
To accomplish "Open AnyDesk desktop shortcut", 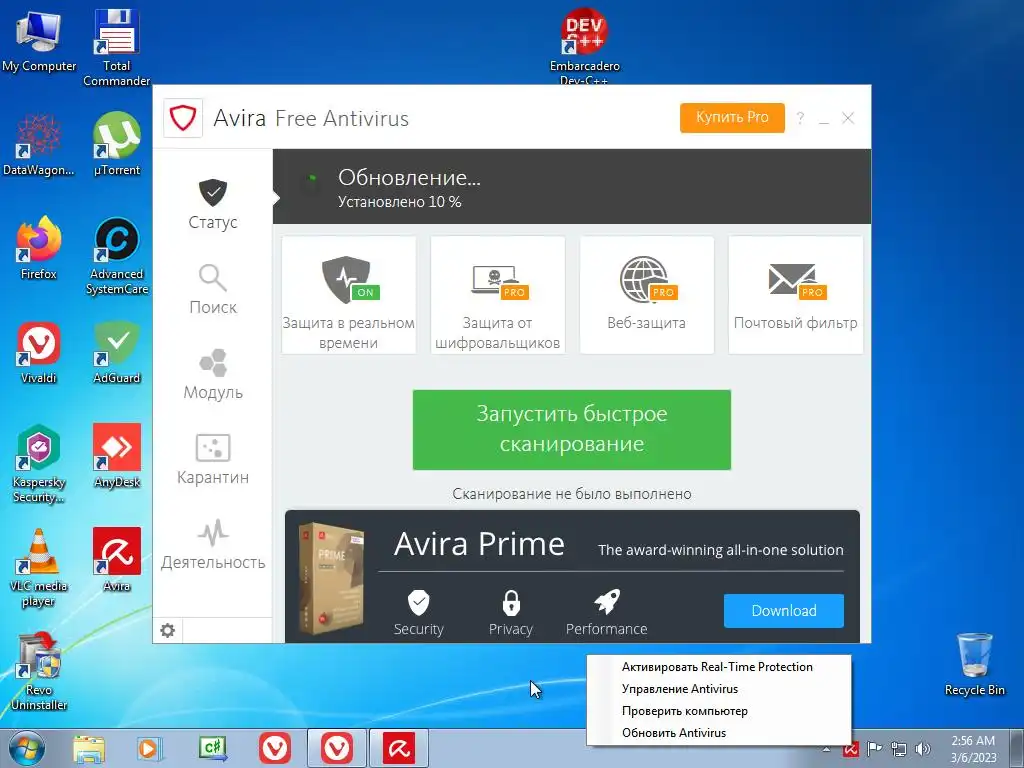I will pyautogui.click(x=116, y=456).
